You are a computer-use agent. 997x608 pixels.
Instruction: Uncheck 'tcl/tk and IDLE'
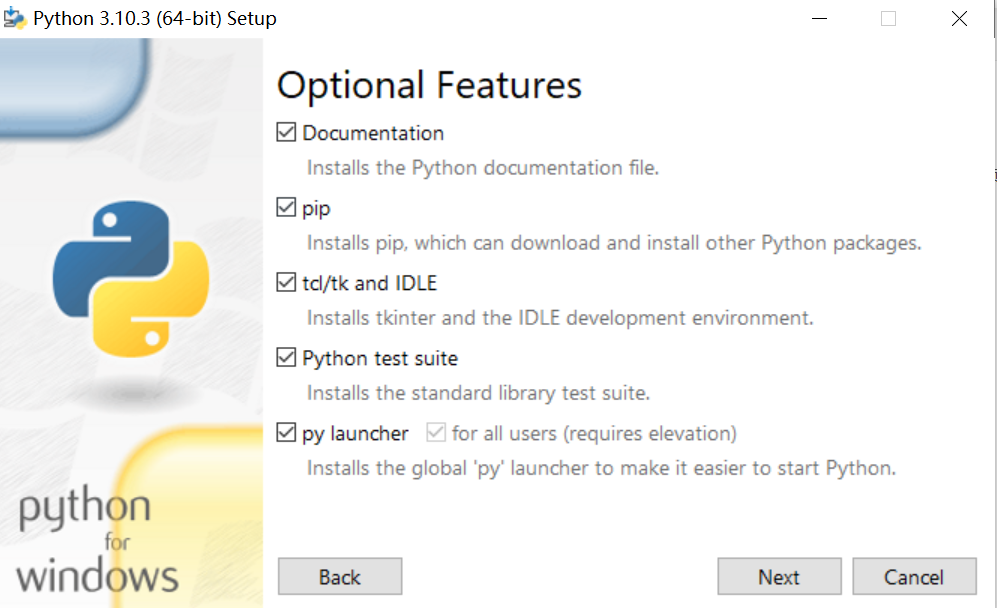point(287,282)
